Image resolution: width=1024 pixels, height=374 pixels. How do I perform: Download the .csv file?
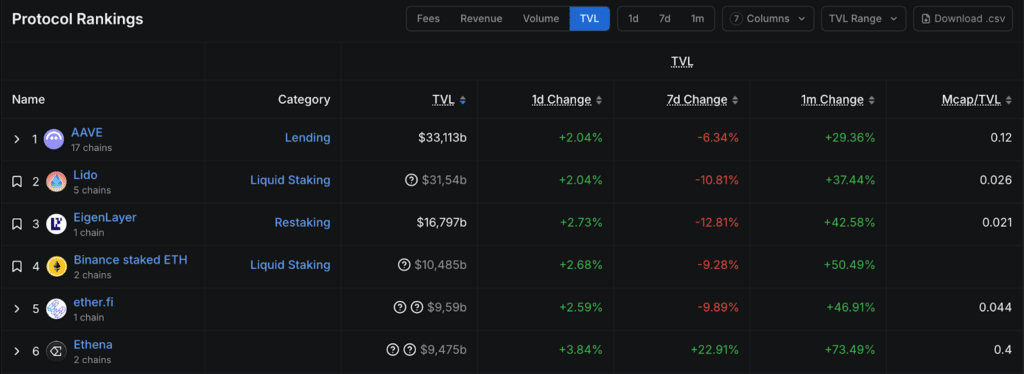963,19
